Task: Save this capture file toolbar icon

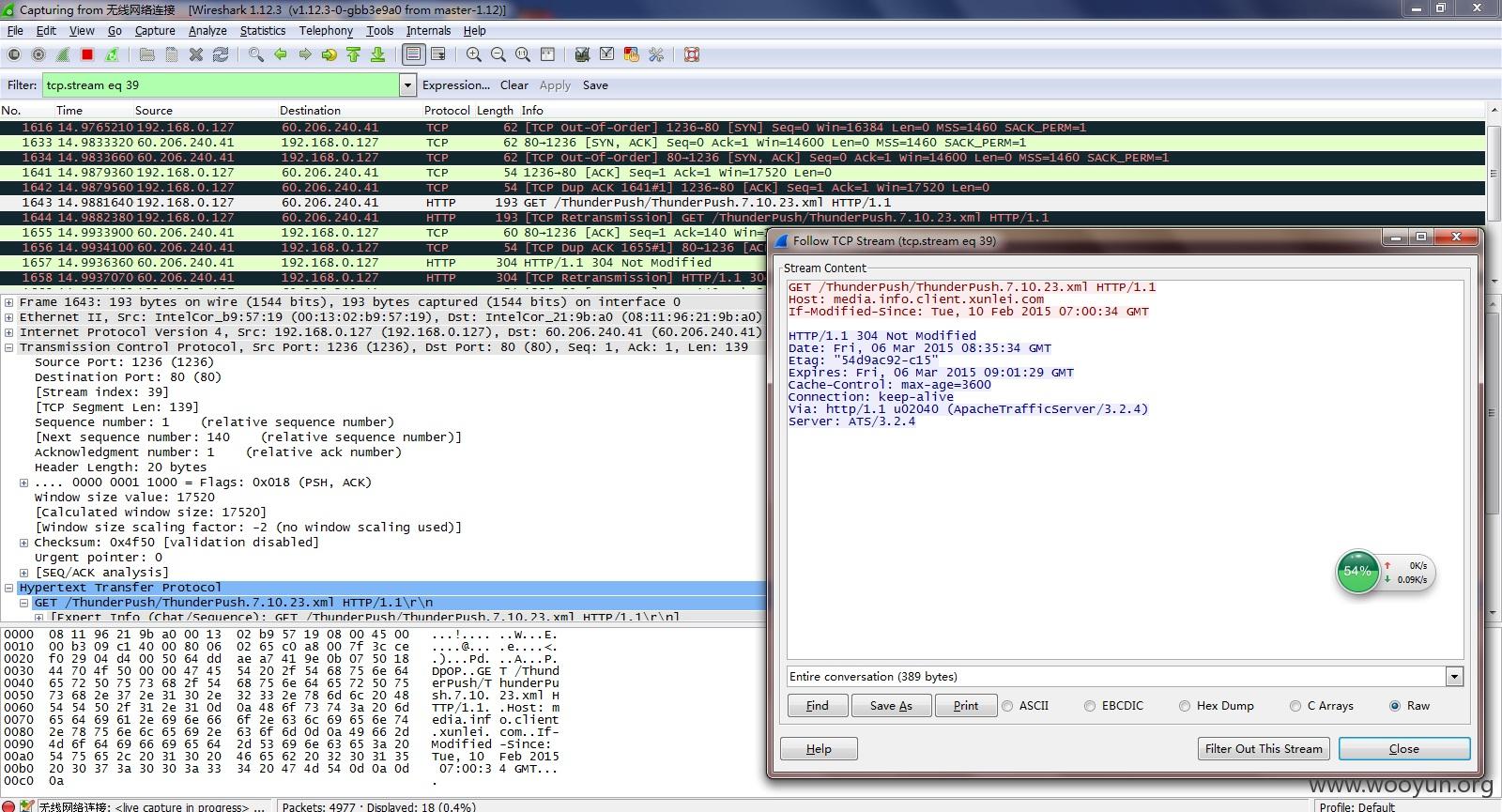Action: click(171, 54)
